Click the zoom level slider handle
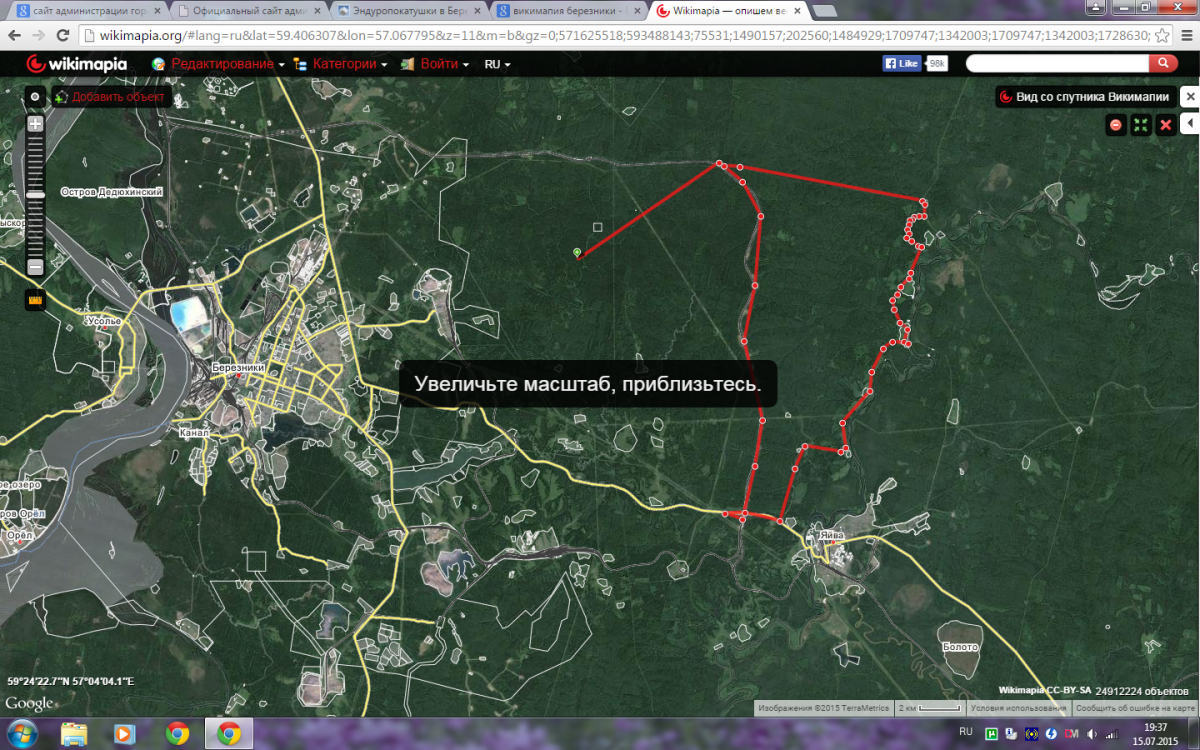The image size is (1200, 750). tap(35, 194)
